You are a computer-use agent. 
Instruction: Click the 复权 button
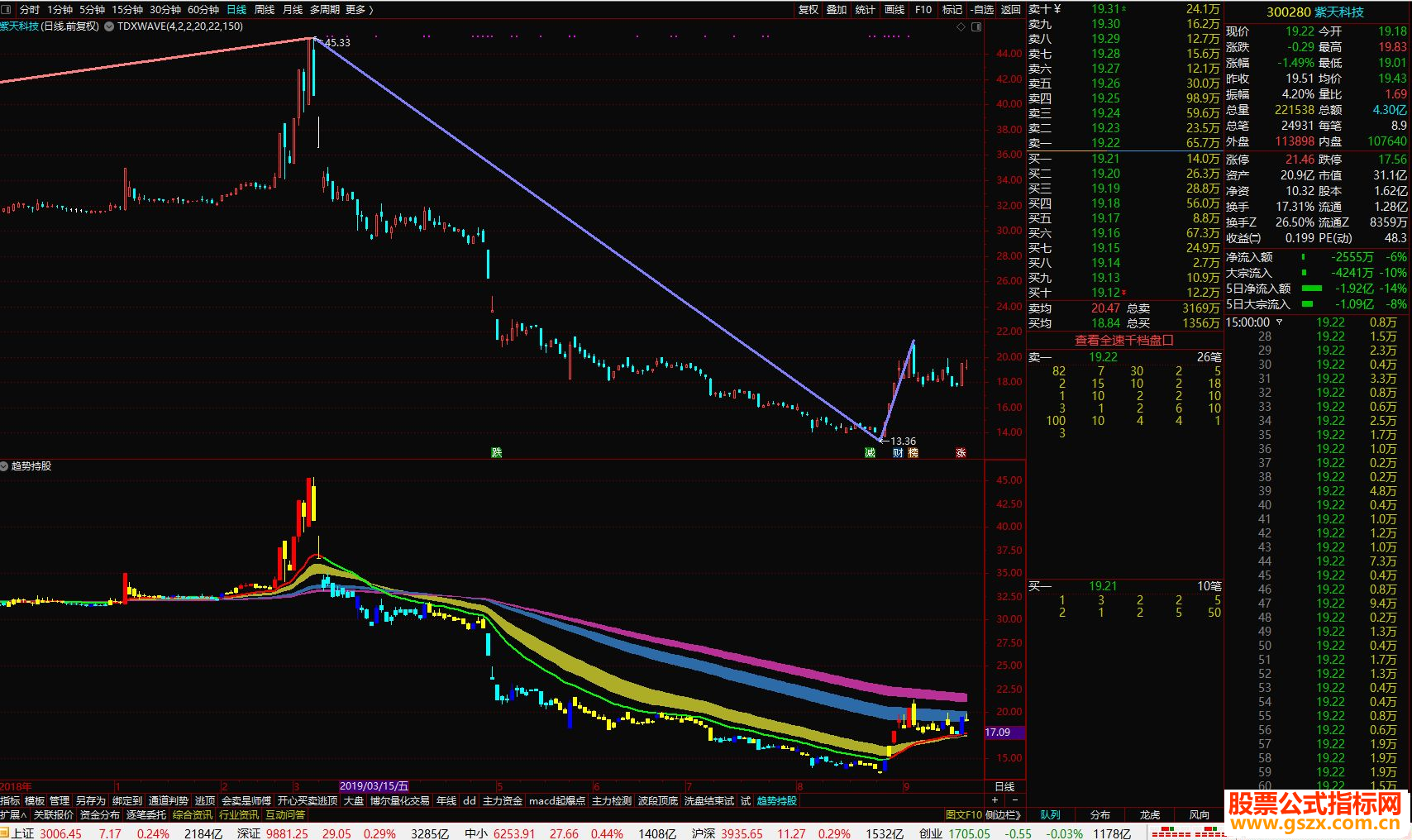point(809,10)
